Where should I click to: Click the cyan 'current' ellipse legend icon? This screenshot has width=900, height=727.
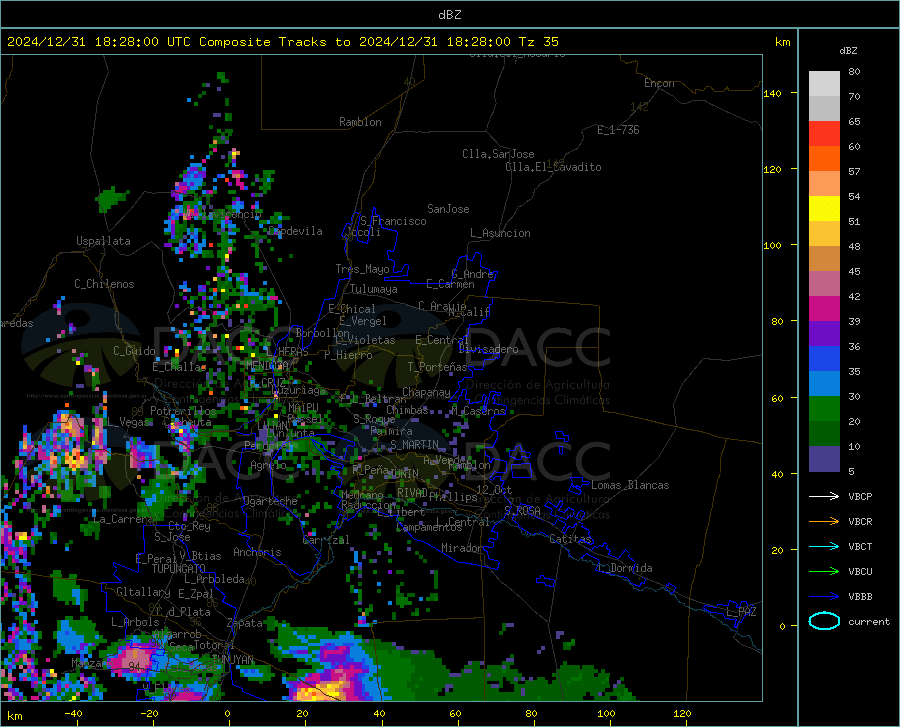[824, 621]
